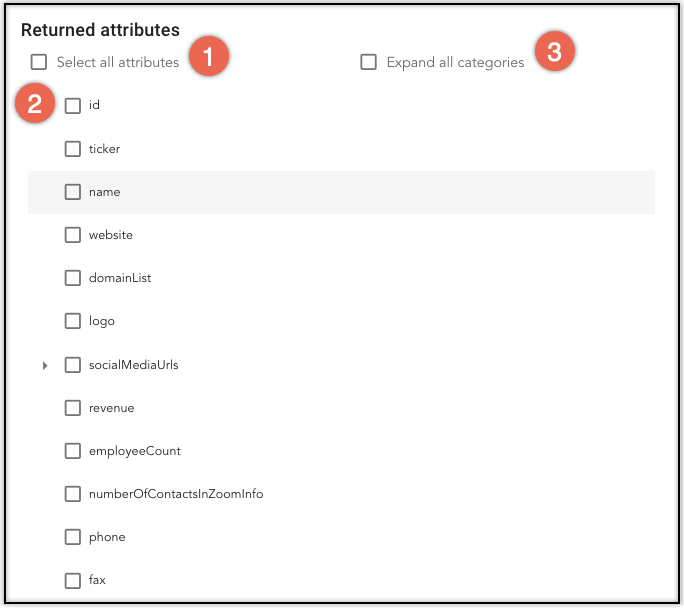
Task: Check the Select all attributes box
Action: click(x=39, y=62)
